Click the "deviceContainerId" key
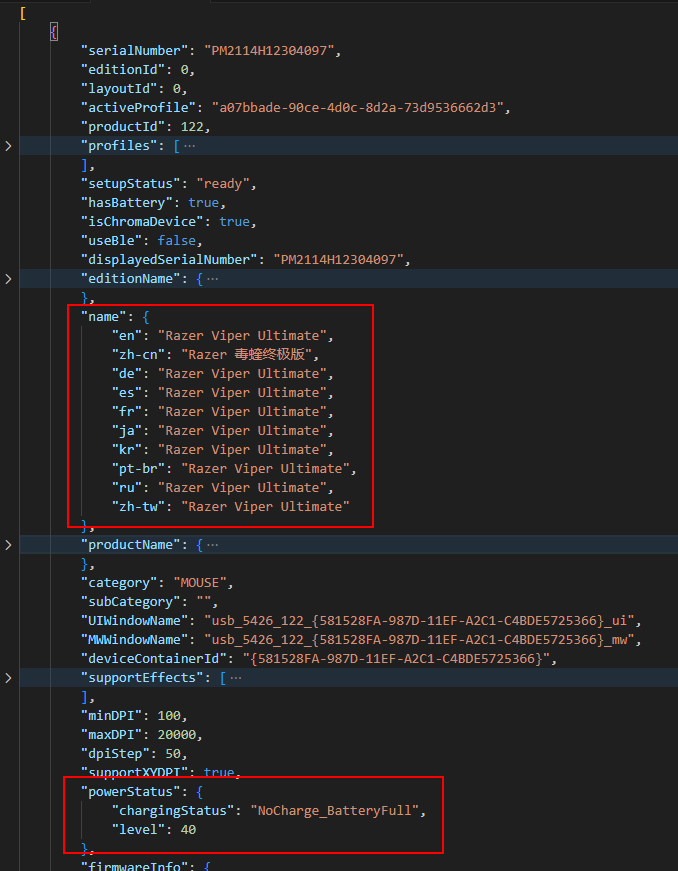 (154, 659)
